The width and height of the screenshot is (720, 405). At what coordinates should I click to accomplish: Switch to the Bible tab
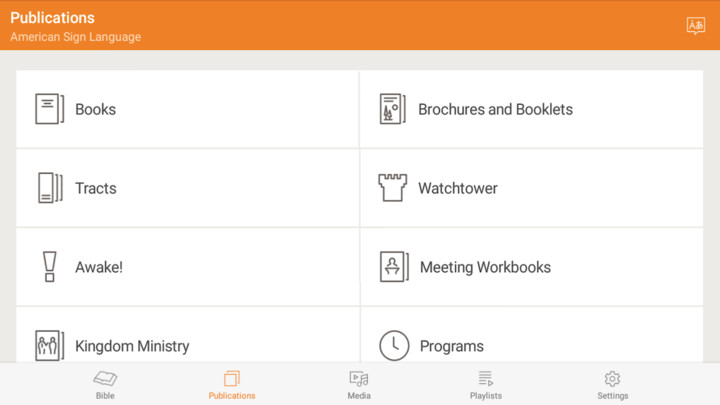pos(105,384)
